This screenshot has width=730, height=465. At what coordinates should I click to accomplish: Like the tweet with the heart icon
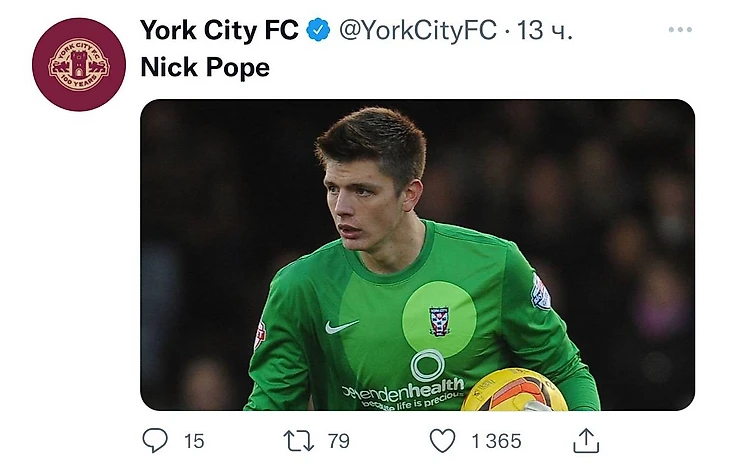(x=442, y=440)
